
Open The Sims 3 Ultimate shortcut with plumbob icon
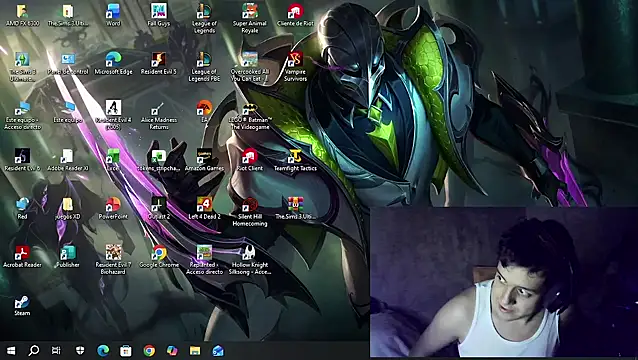tap(22, 67)
